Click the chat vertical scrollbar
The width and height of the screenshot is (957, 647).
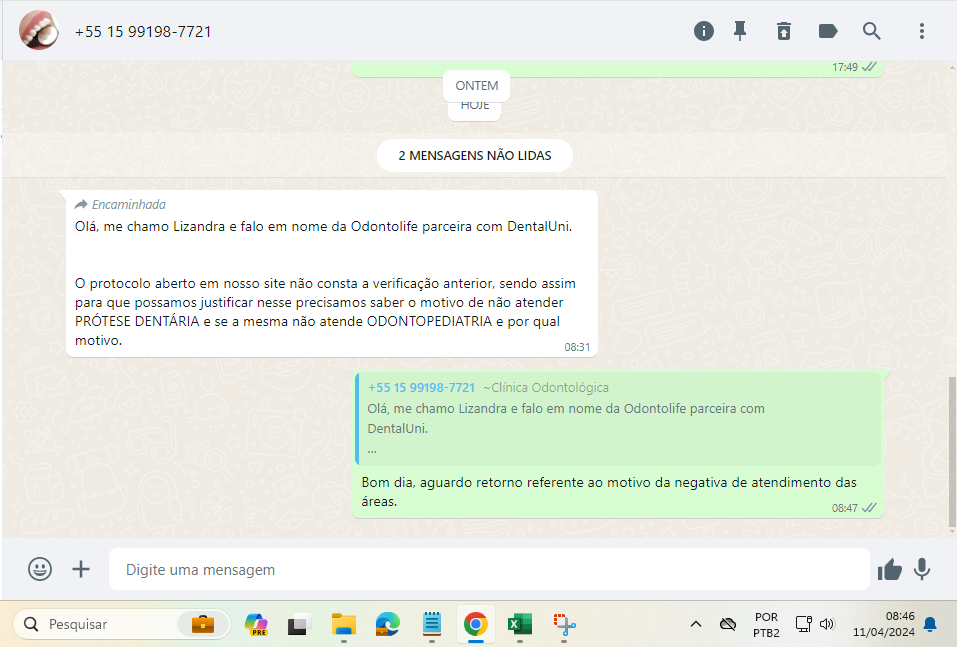[x=951, y=450]
